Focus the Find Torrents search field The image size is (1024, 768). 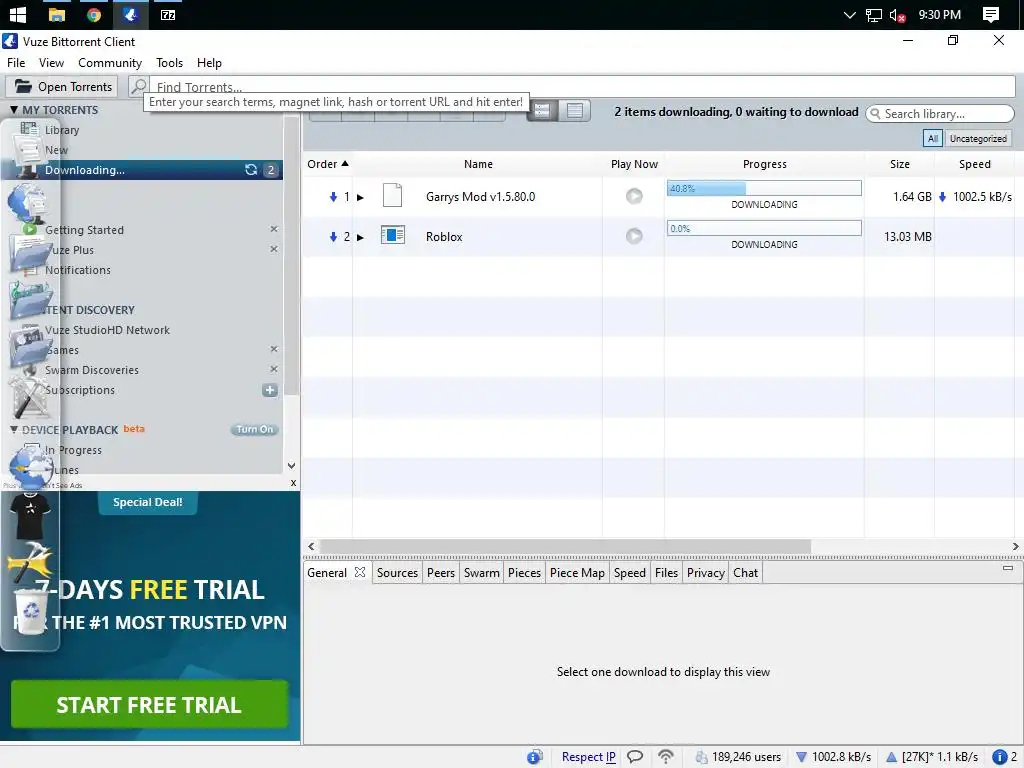(581, 86)
